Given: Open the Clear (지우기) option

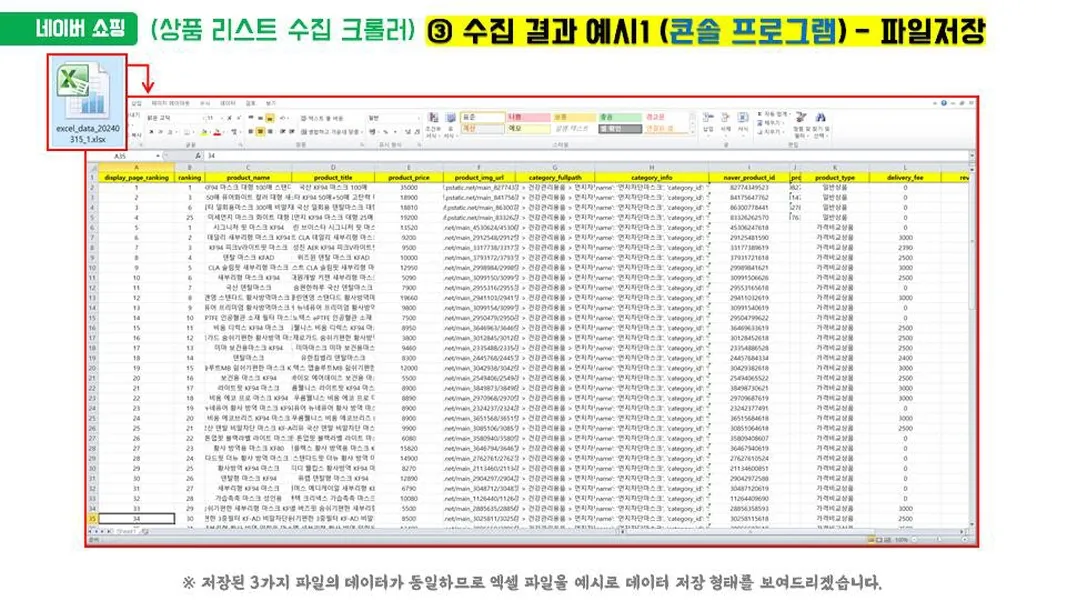Looking at the screenshot, I should click(770, 132).
